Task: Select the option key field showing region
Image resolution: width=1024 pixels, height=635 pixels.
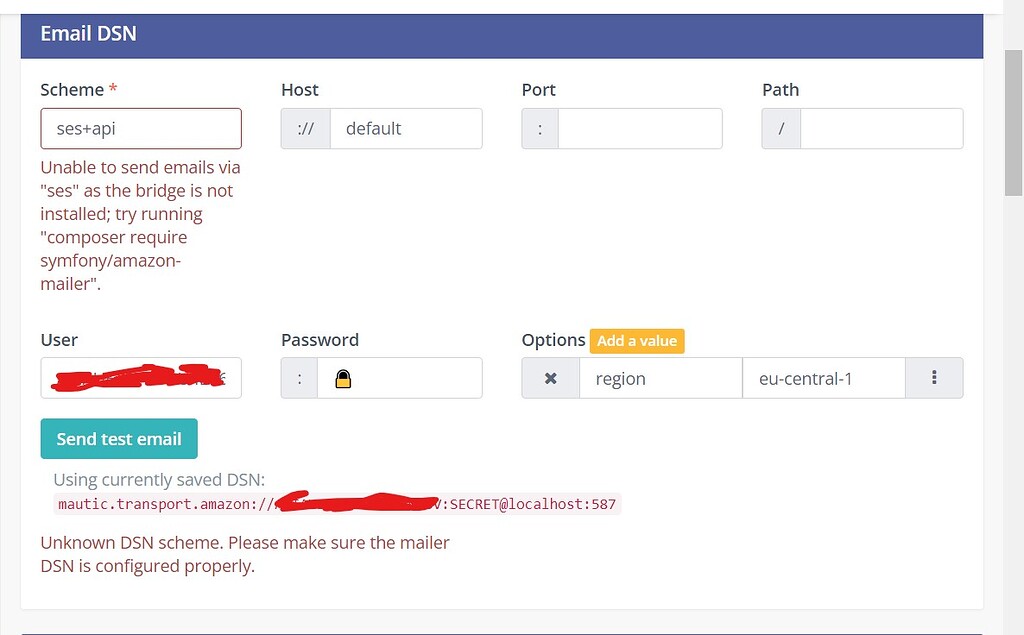Action: (x=660, y=378)
